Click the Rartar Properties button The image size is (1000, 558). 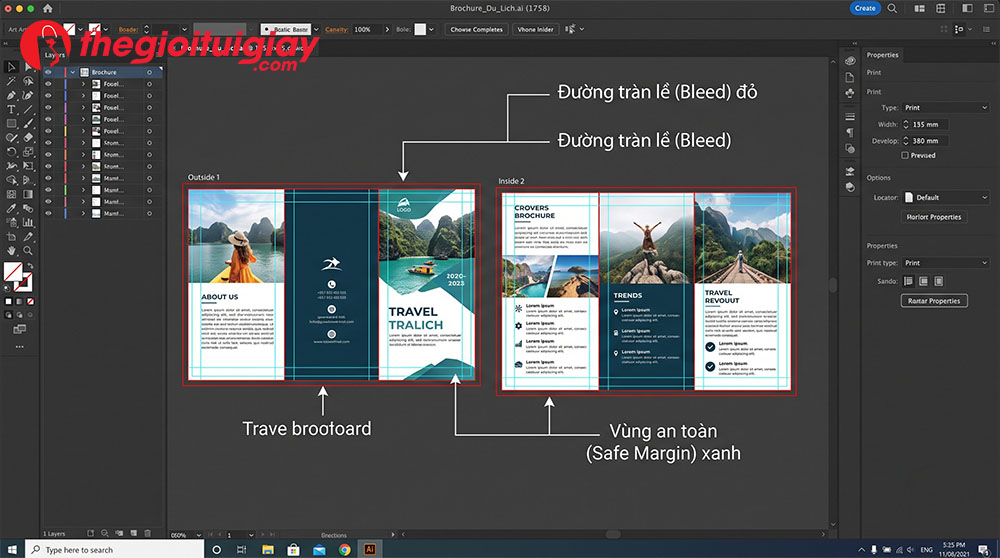(934, 301)
